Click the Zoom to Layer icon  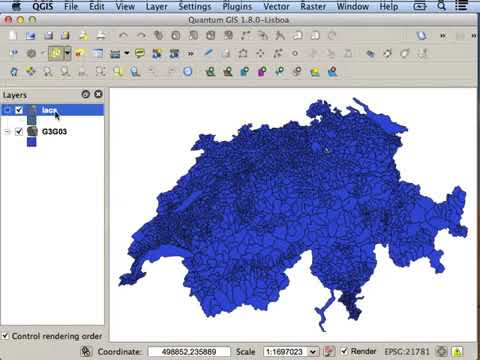(135, 71)
